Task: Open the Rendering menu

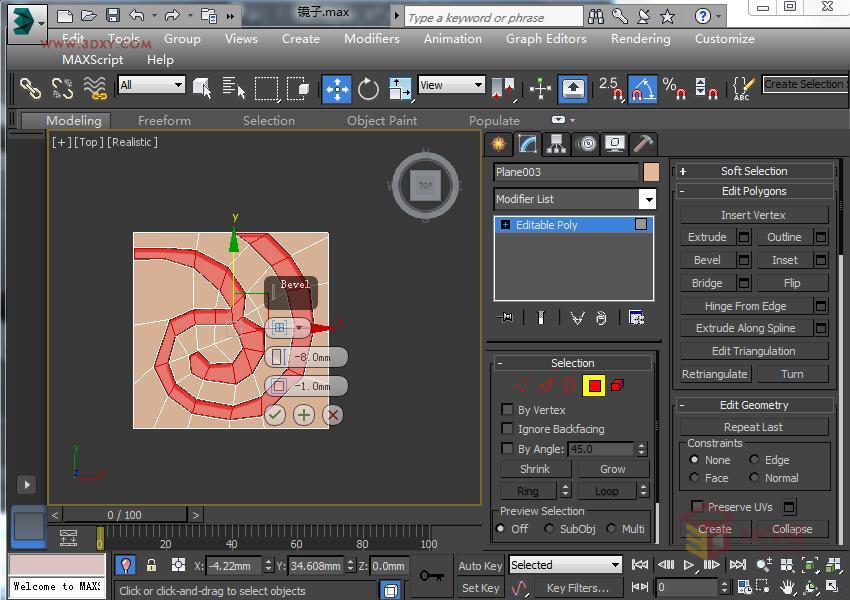Action: click(640, 39)
